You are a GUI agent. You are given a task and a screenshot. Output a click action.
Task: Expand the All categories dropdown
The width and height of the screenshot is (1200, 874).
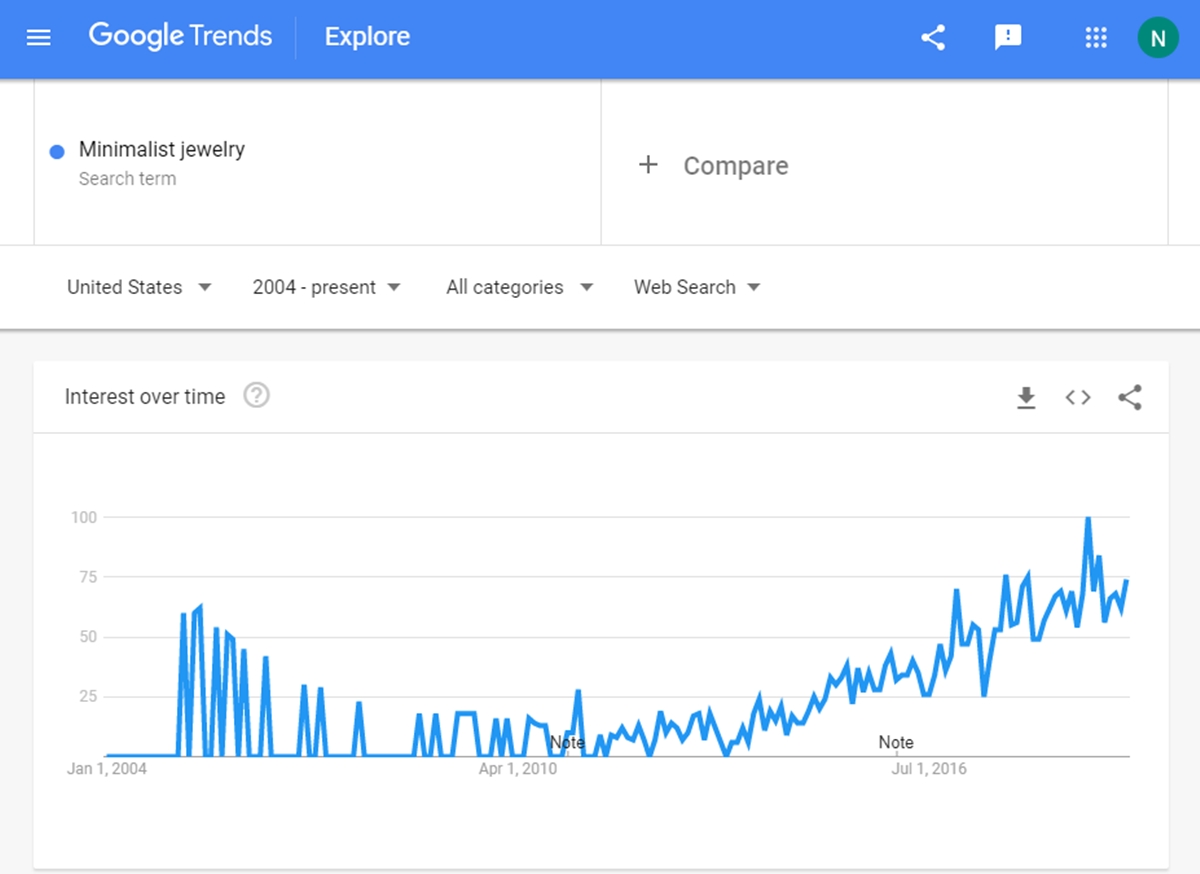(519, 287)
